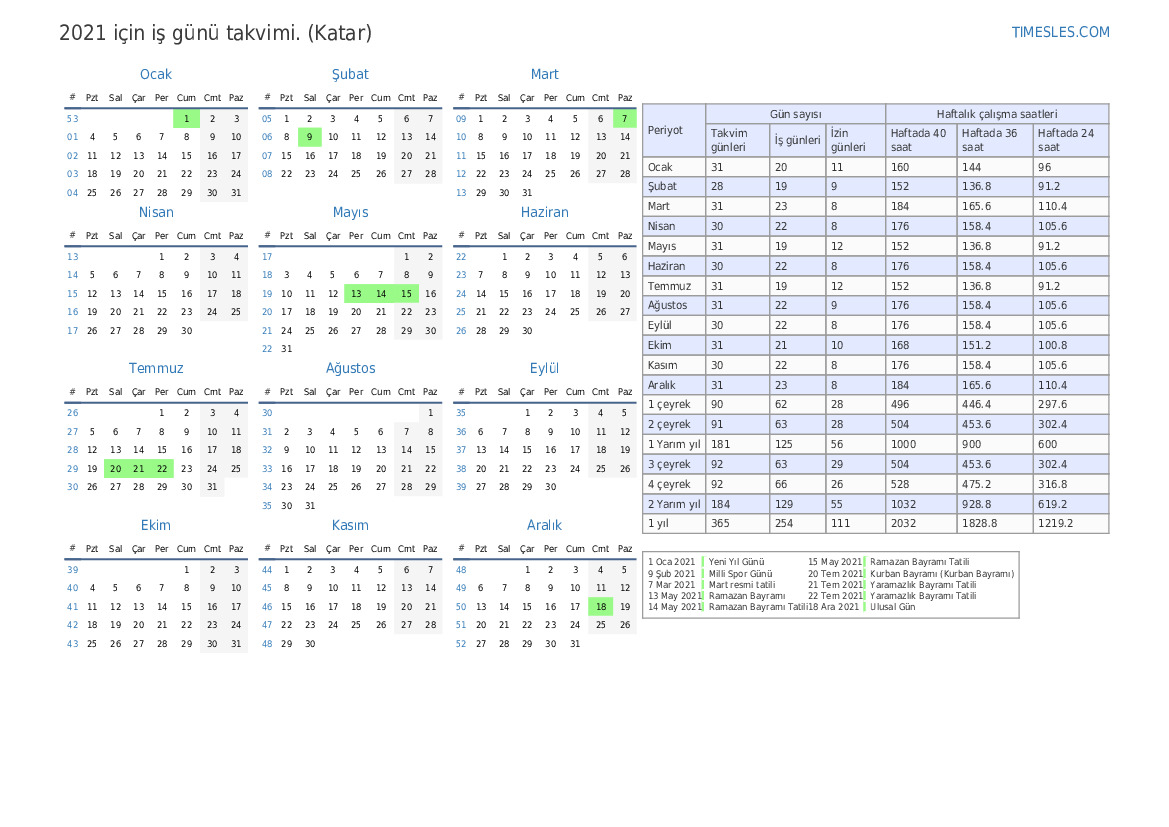Click highlighted day 20 in Temmuz calendar
The width and height of the screenshot is (1169, 827).
pos(116,469)
